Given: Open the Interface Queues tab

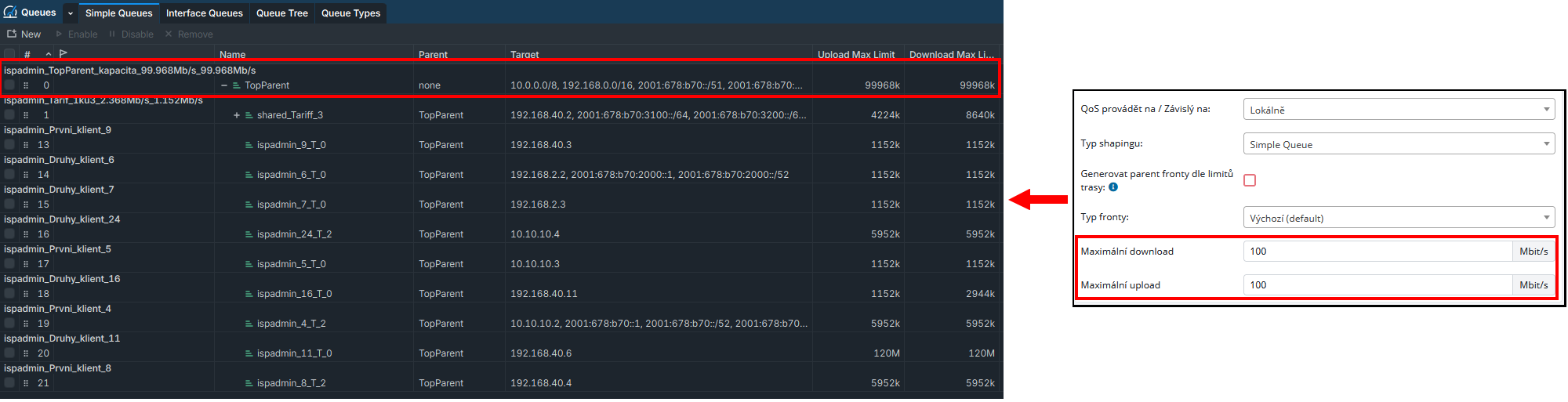Looking at the screenshot, I should tap(204, 13).
